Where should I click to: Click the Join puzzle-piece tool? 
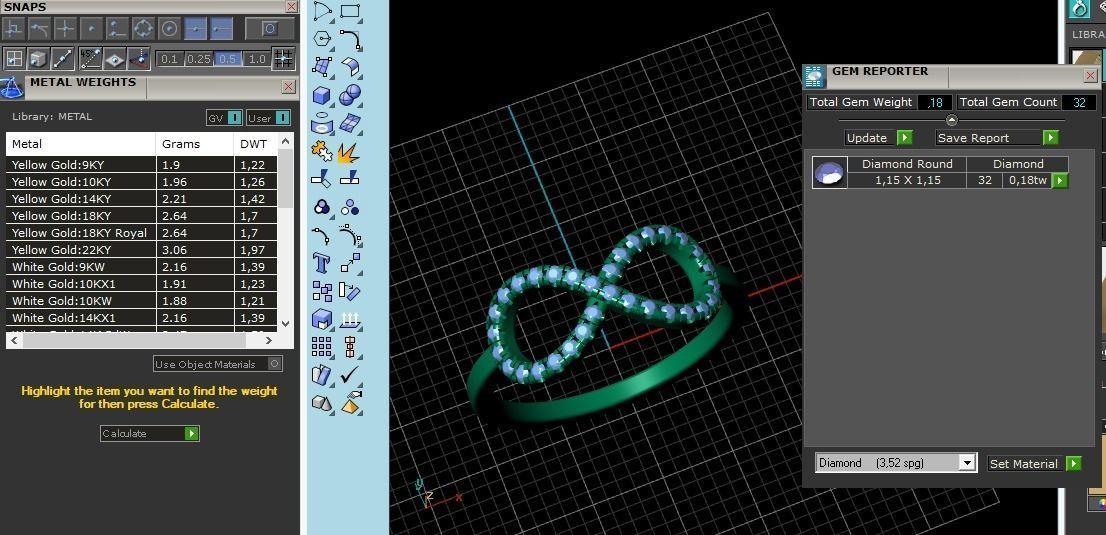coord(322,151)
